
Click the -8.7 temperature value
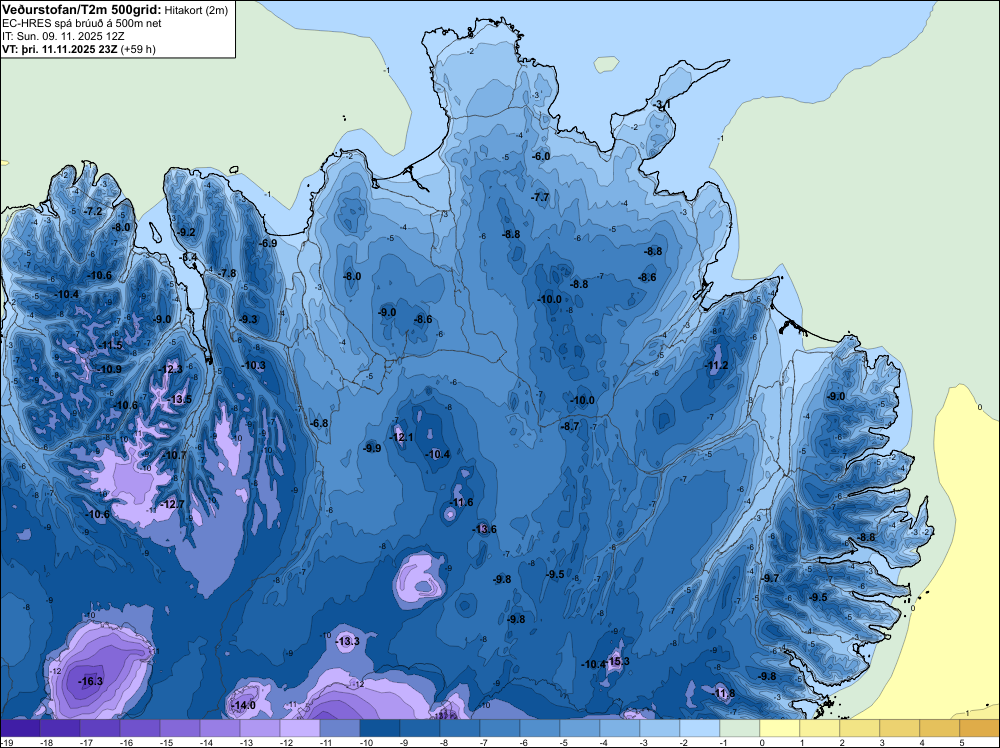point(570,426)
